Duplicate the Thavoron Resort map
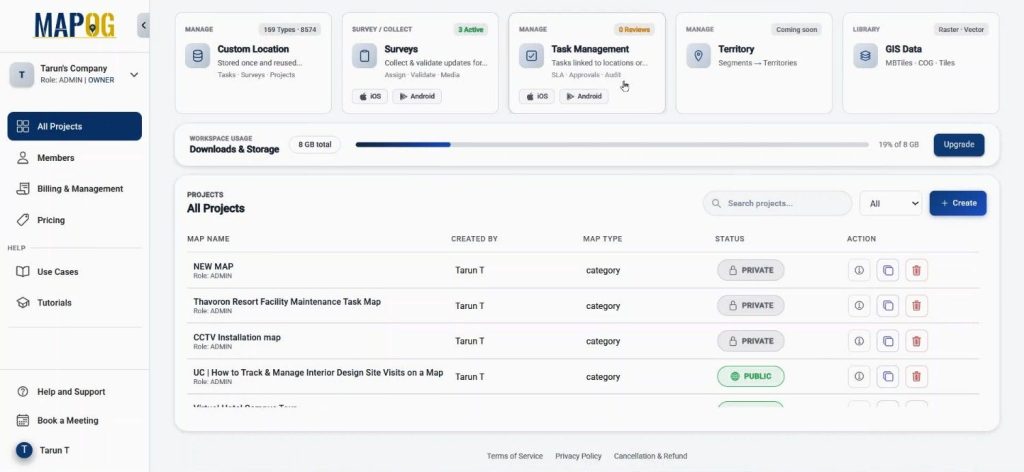The height and width of the screenshot is (472, 1024). (x=888, y=305)
